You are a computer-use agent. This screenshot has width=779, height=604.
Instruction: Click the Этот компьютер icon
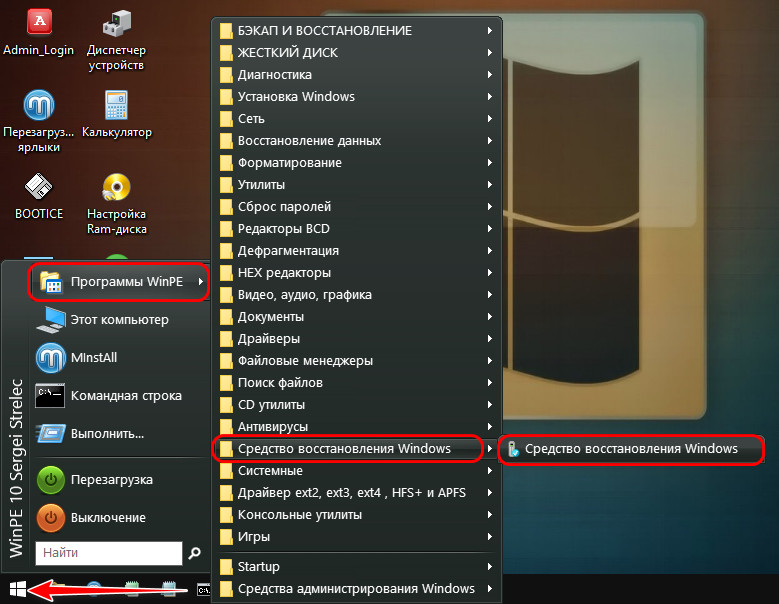(51, 320)
